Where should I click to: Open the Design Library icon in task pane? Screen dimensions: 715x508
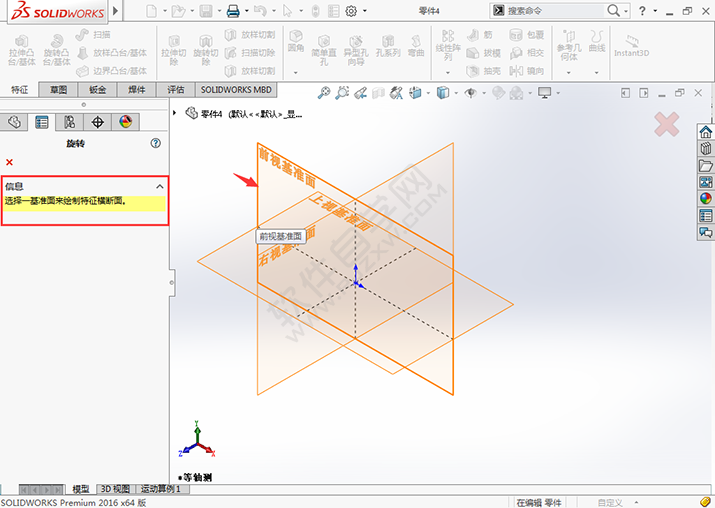(705, 149)
